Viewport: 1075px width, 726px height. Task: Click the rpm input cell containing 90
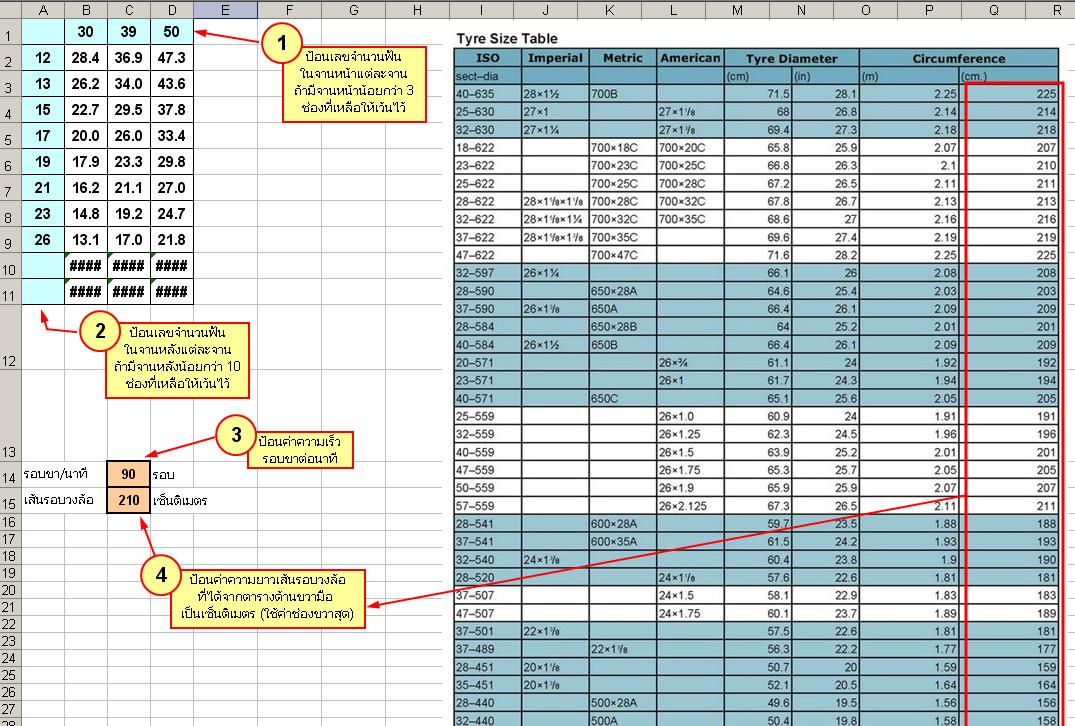click(128, 474)
